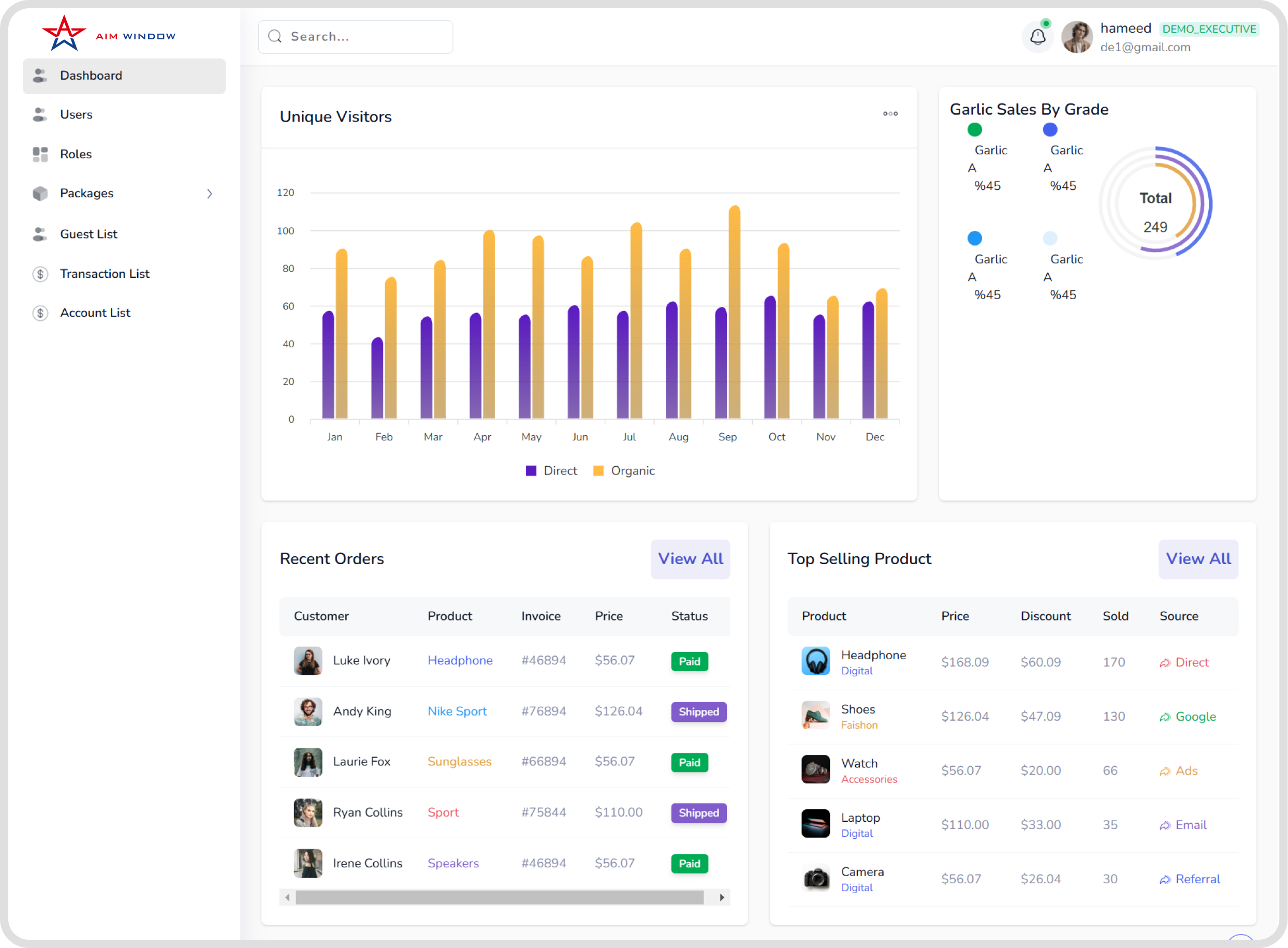
Task: Click the search magnifier icon
Action: coord(275,37)
